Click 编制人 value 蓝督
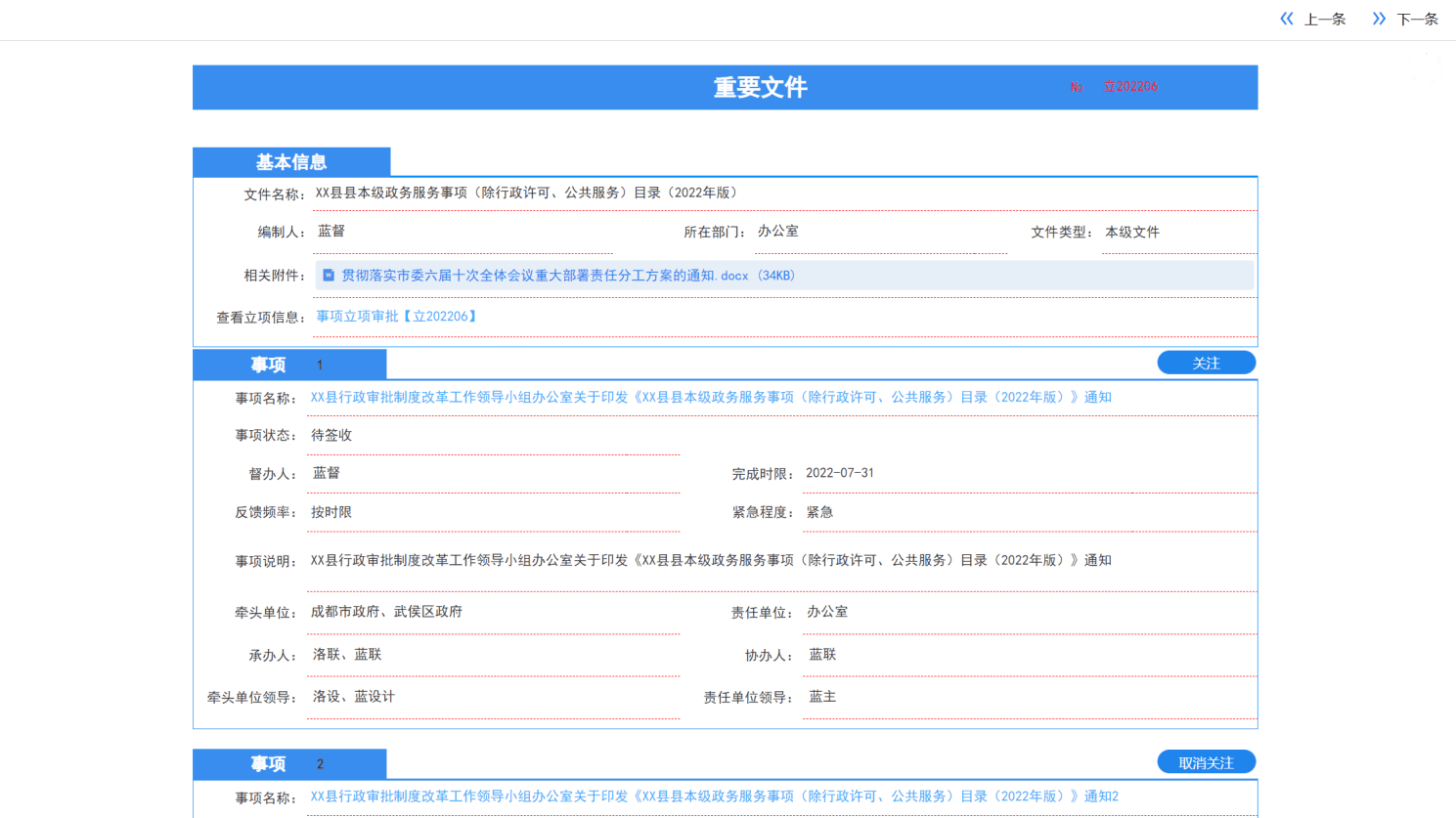This screenshot has width=1456, height=818. 331,232
